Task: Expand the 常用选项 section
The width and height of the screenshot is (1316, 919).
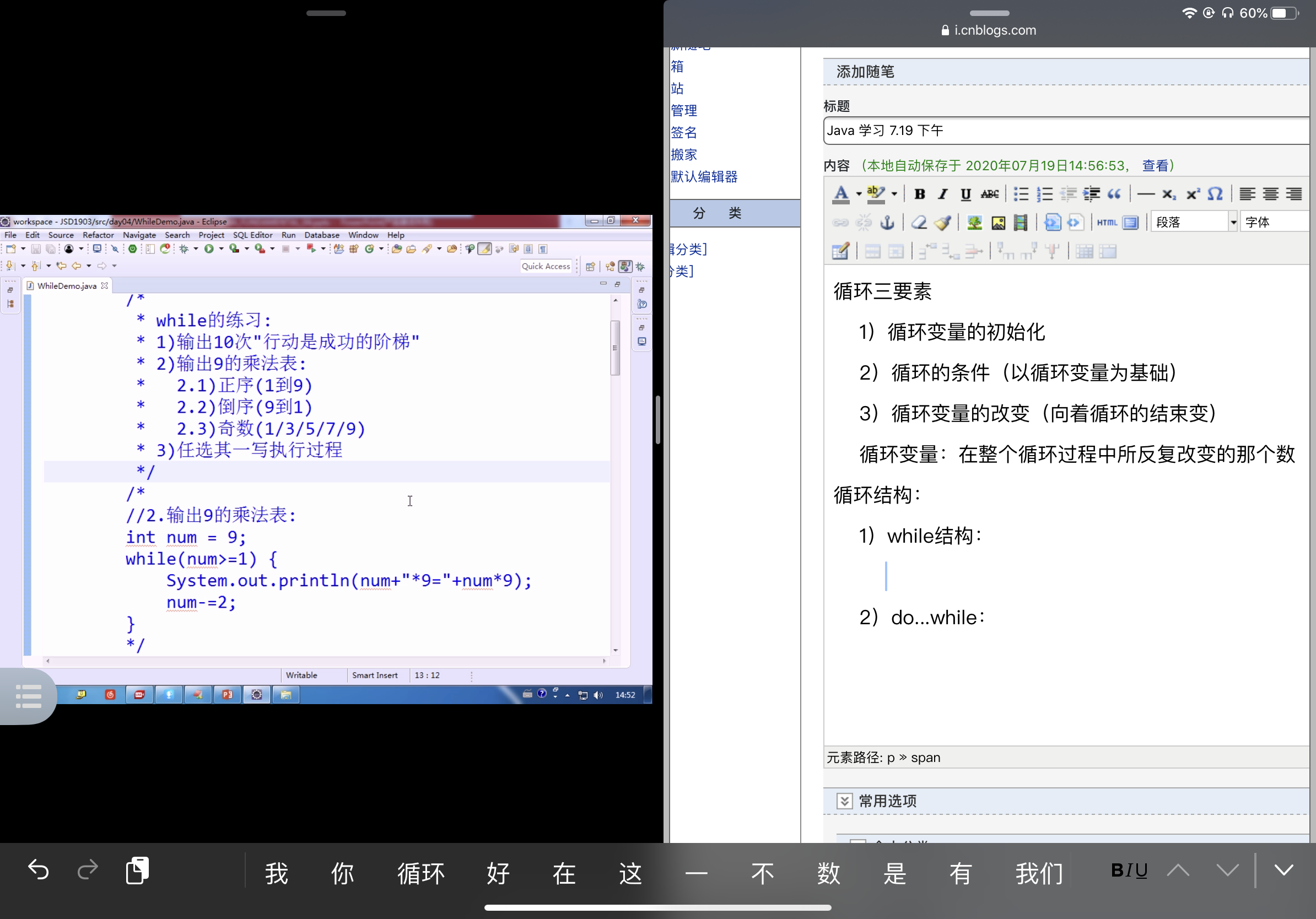Action: click(844, 801)
